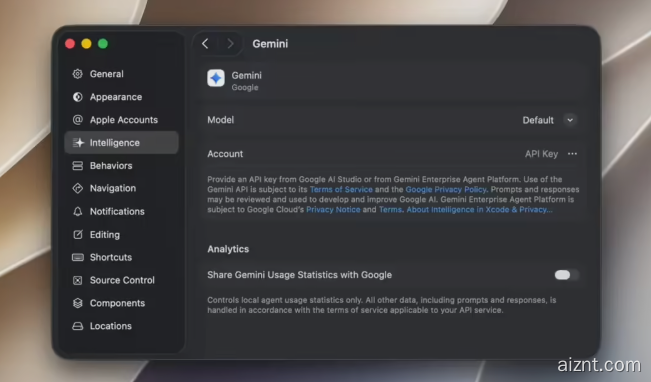
Task: Open the Account ellipsis options menu
Action: (x=572, y=154)
